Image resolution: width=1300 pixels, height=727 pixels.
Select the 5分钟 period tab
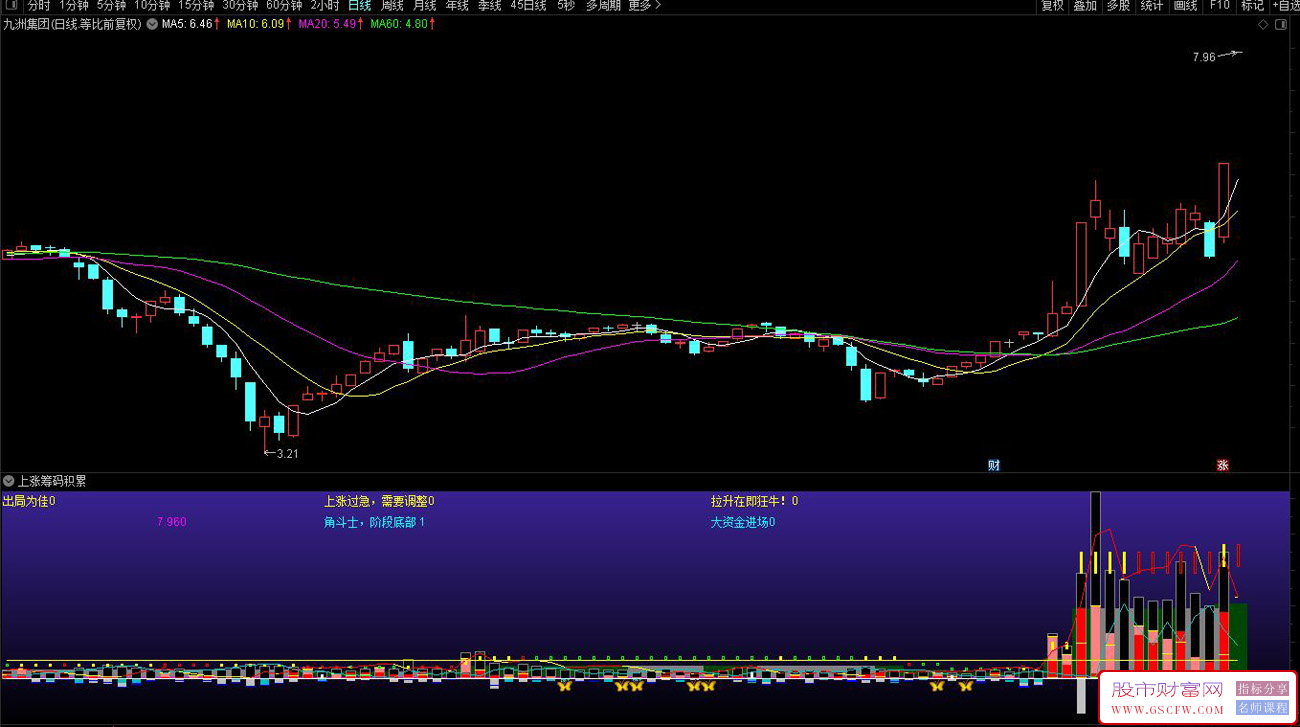(111, 6)
